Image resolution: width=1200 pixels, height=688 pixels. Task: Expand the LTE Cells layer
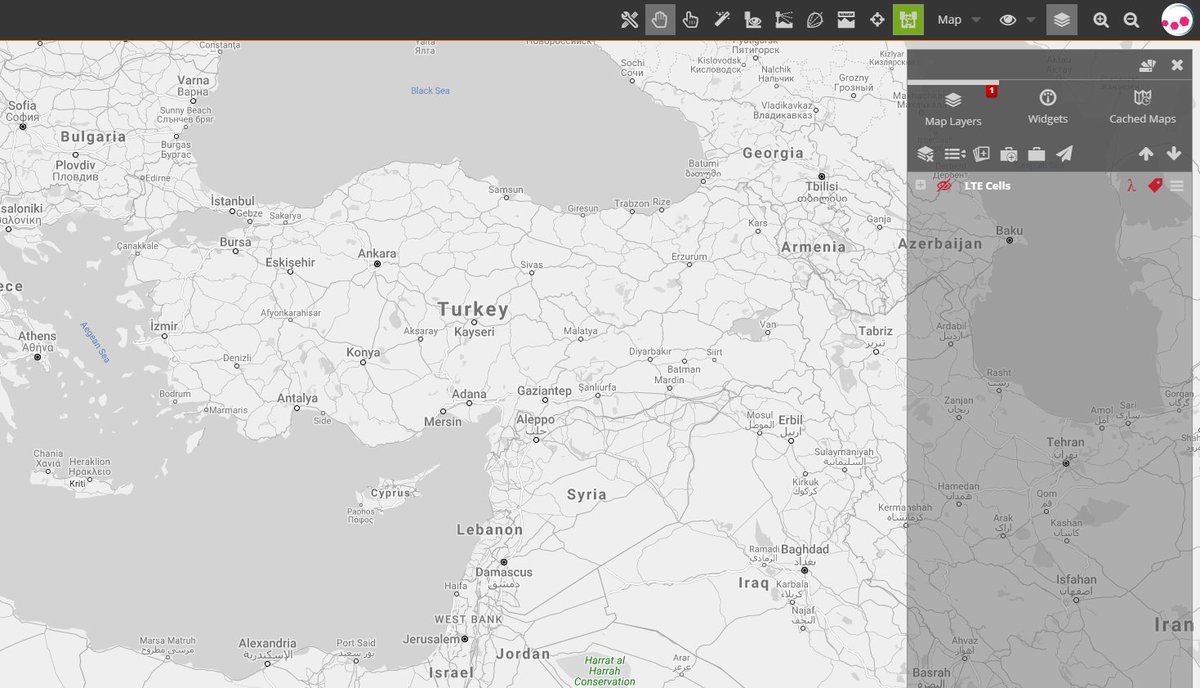click(920, 186)
